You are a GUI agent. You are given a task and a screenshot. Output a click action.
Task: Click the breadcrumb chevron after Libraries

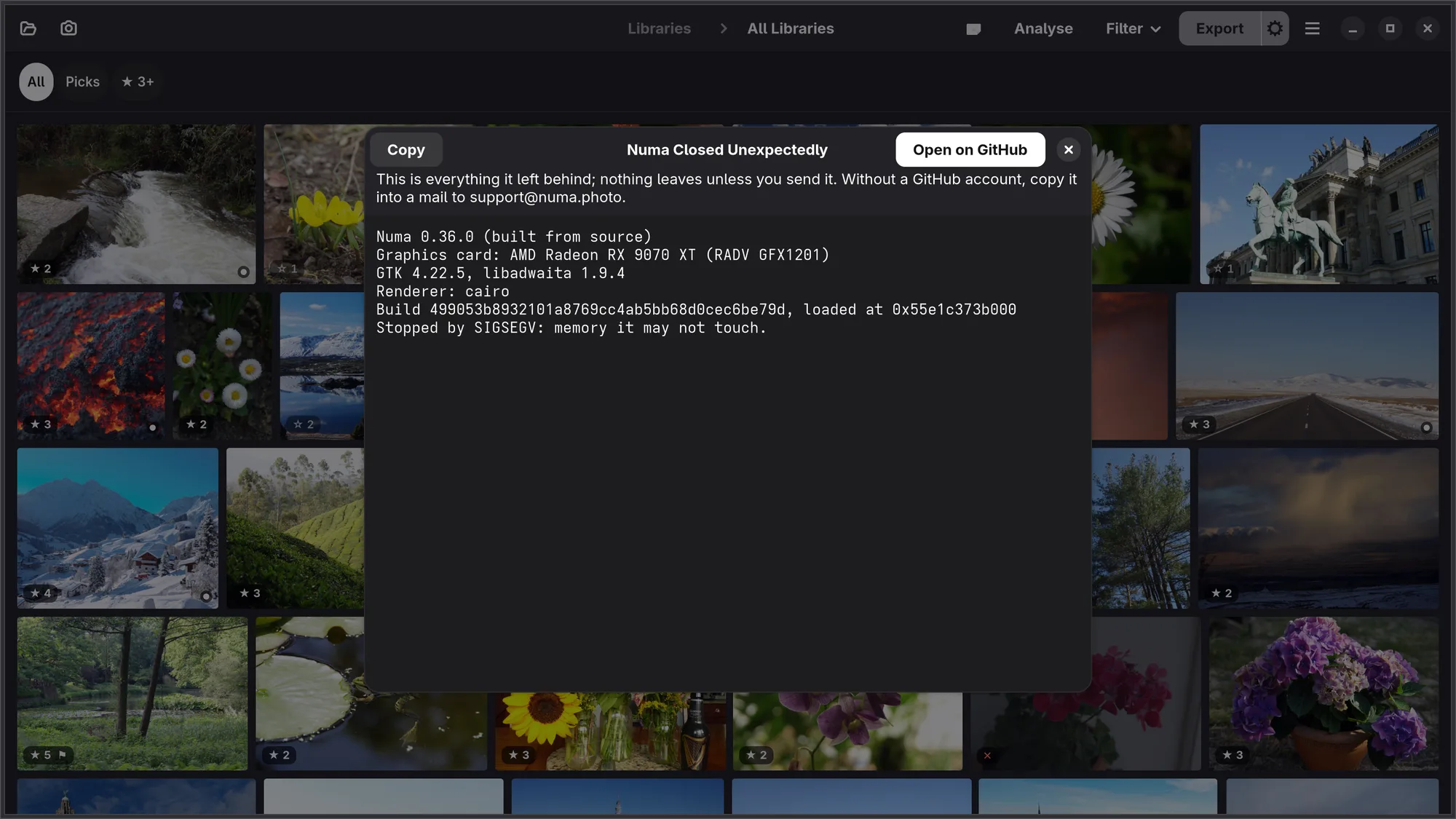[x=723, y=28]
